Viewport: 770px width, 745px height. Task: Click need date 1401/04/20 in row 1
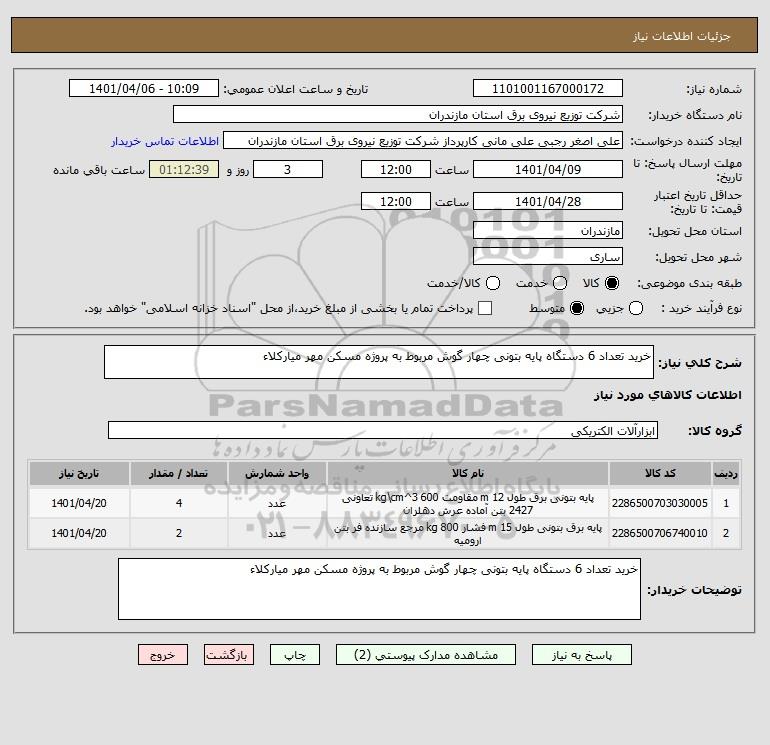(79, 503)
